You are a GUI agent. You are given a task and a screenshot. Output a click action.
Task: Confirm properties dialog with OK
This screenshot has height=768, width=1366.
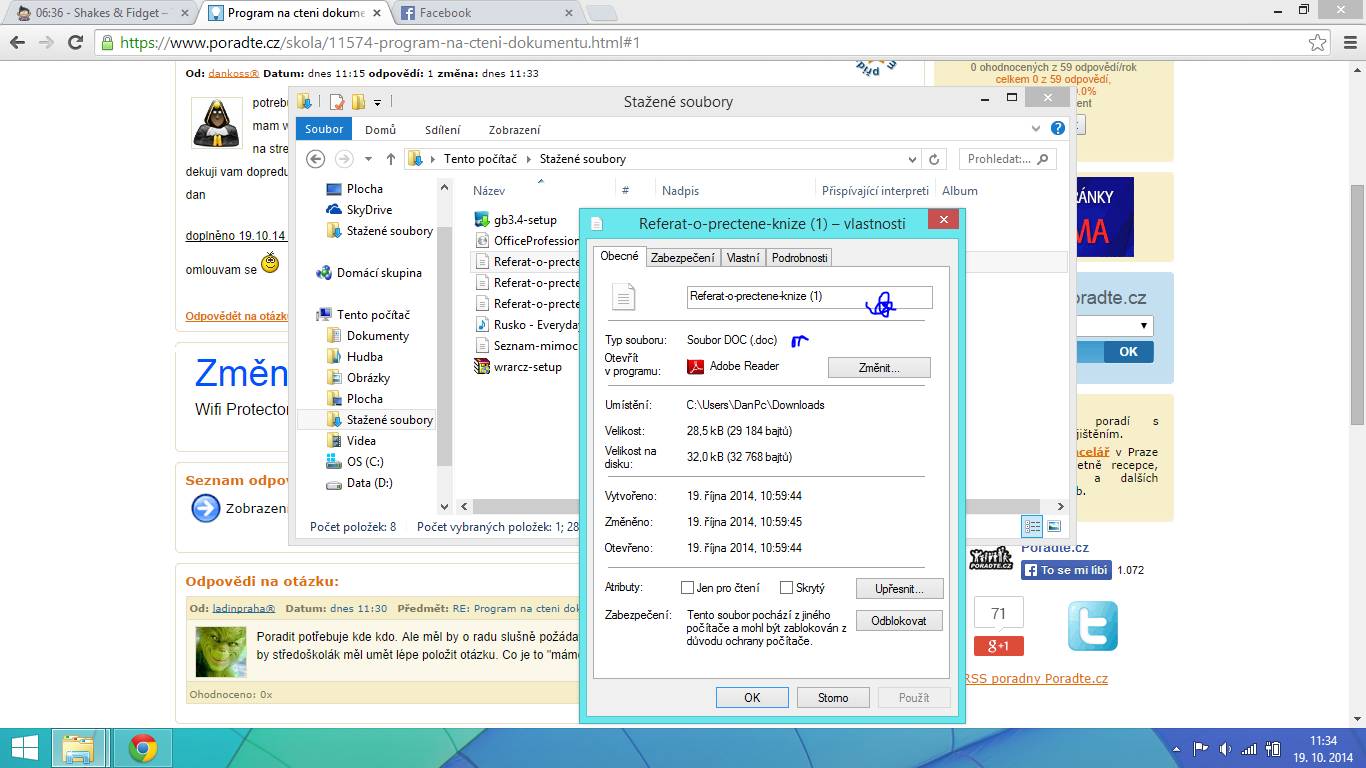(x=752, y=698)
